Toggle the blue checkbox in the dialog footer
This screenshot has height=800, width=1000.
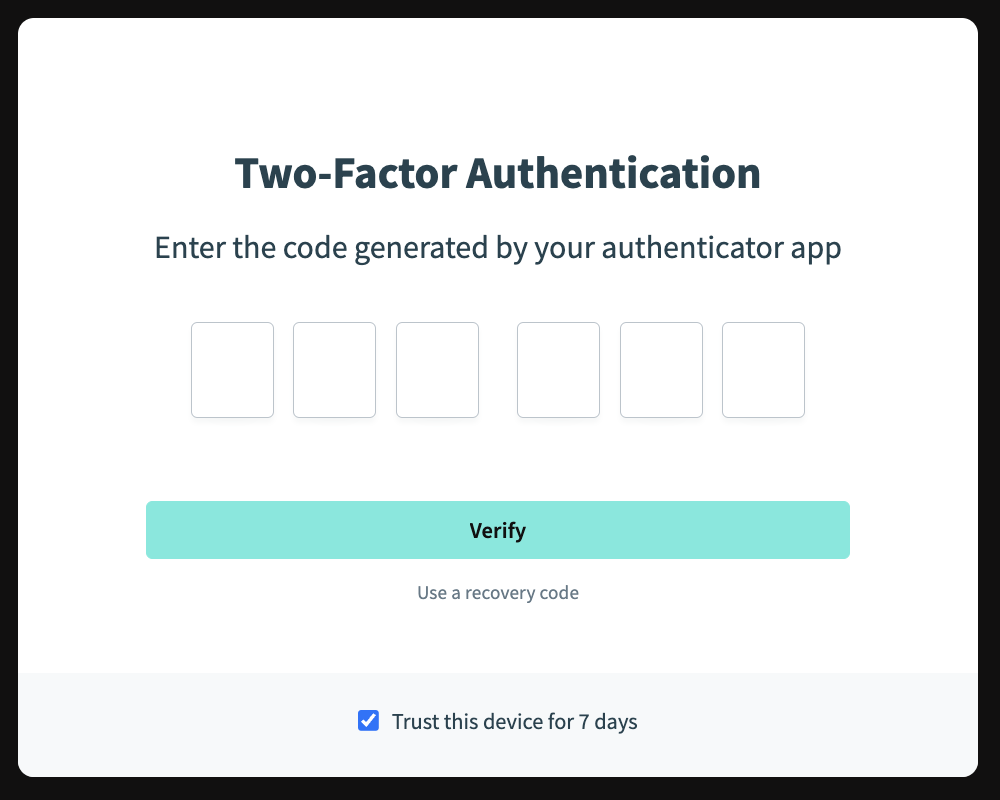pos(368,721)
